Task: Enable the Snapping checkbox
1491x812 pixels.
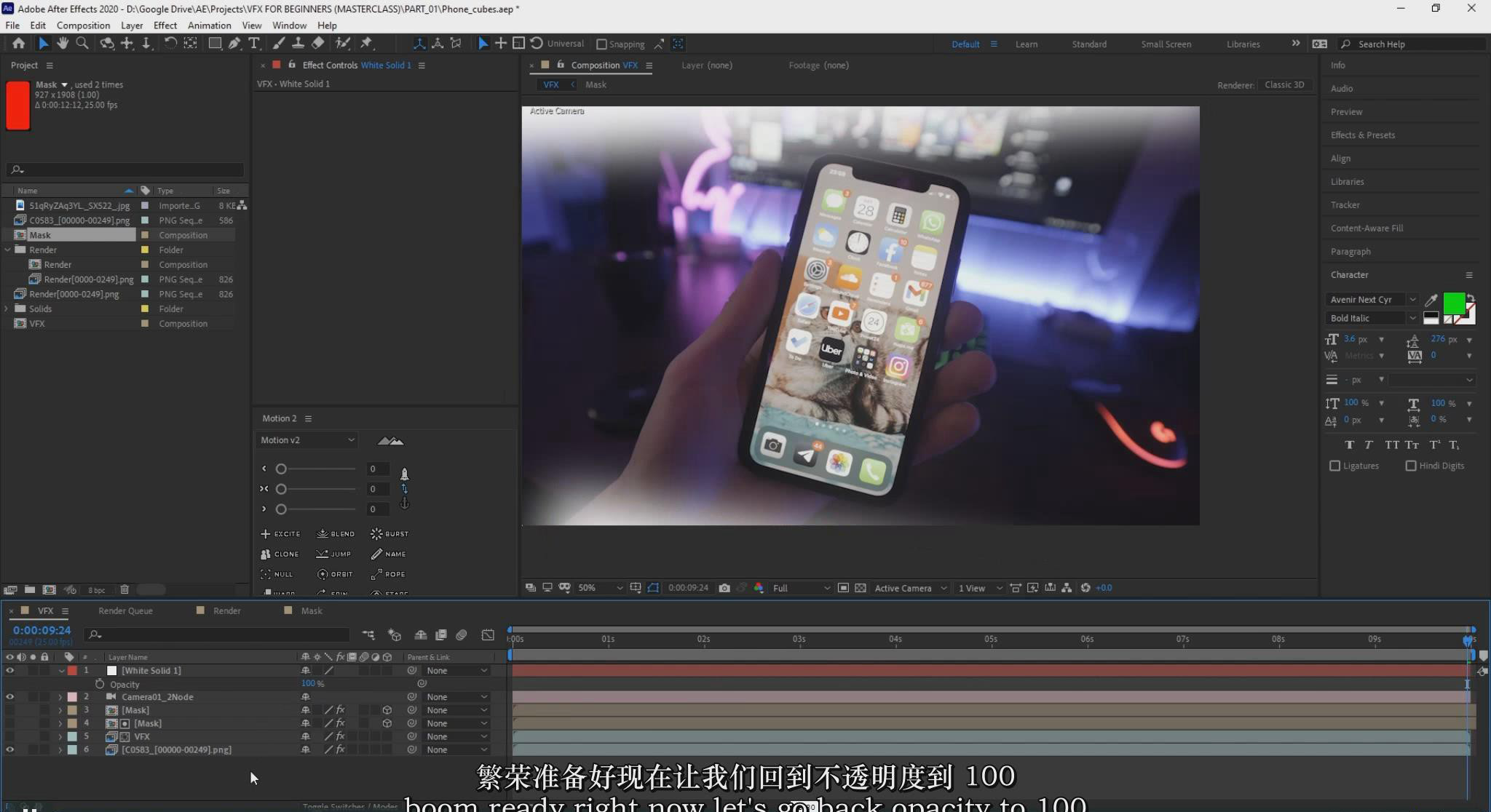Action: (x=601, y=44)
